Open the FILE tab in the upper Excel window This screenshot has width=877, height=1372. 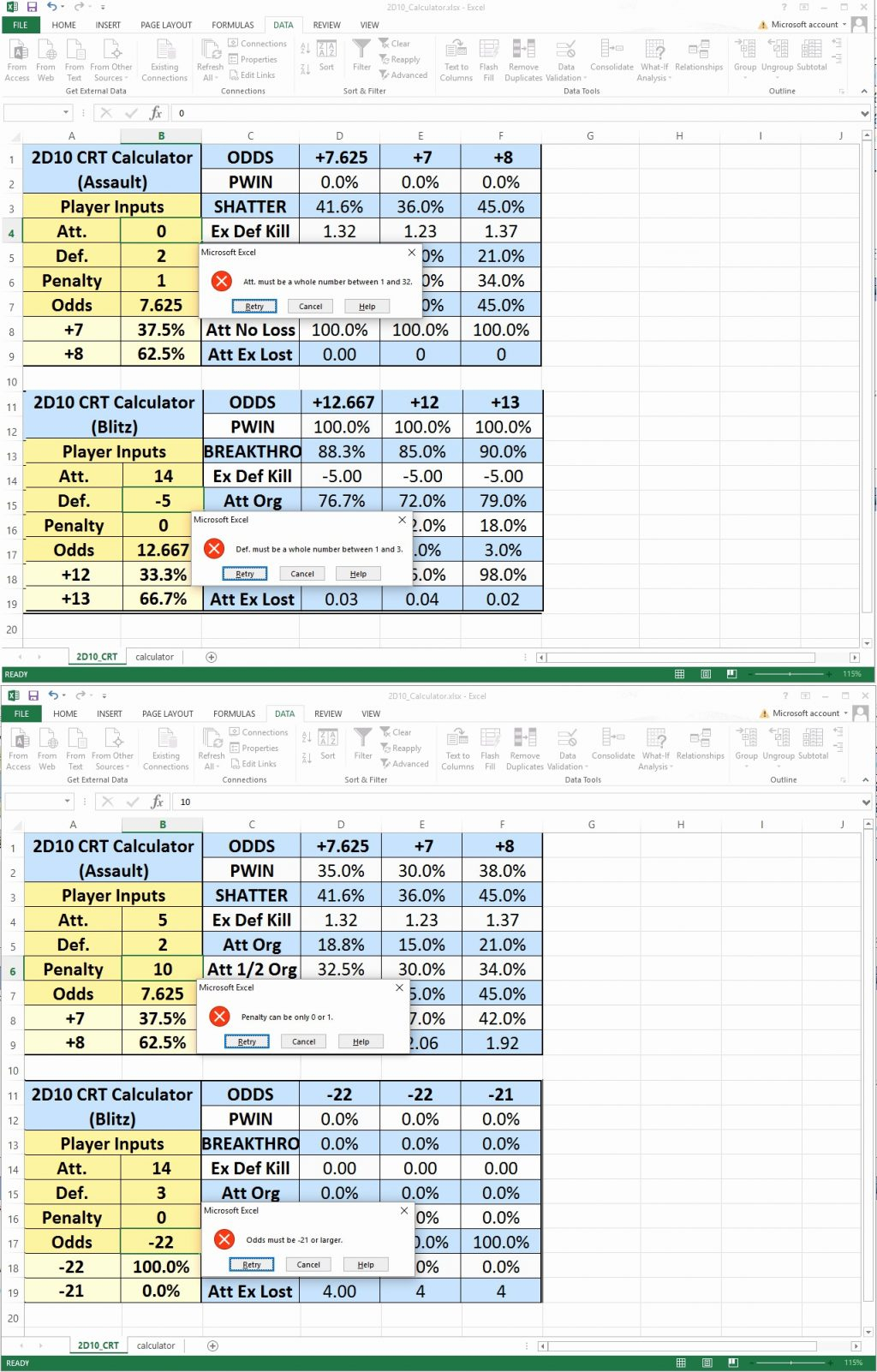coord(20,25)
